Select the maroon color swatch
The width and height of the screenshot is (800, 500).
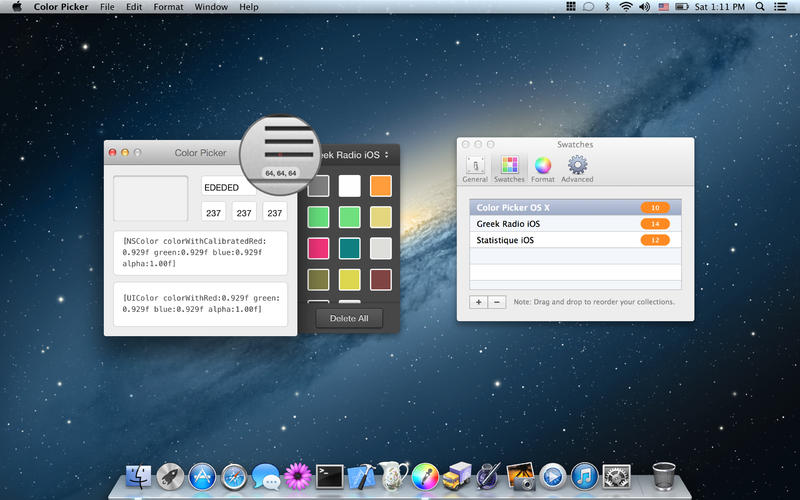point(381,280)
